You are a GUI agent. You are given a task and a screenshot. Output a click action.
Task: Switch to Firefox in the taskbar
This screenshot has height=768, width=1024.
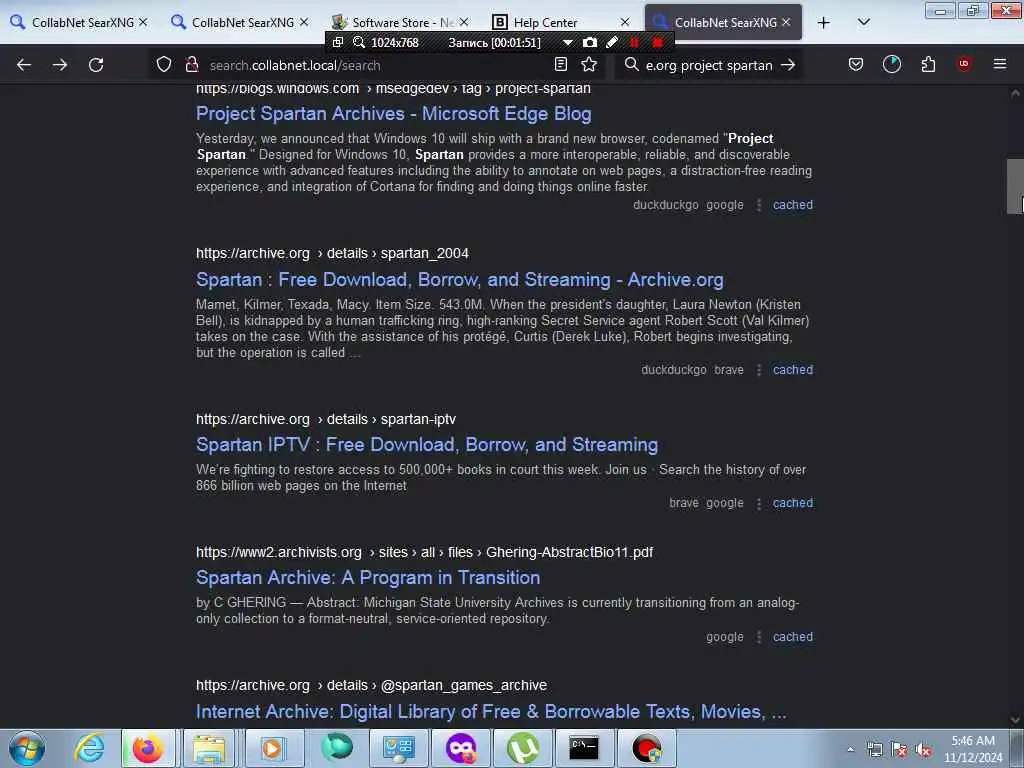coord(148,748)
